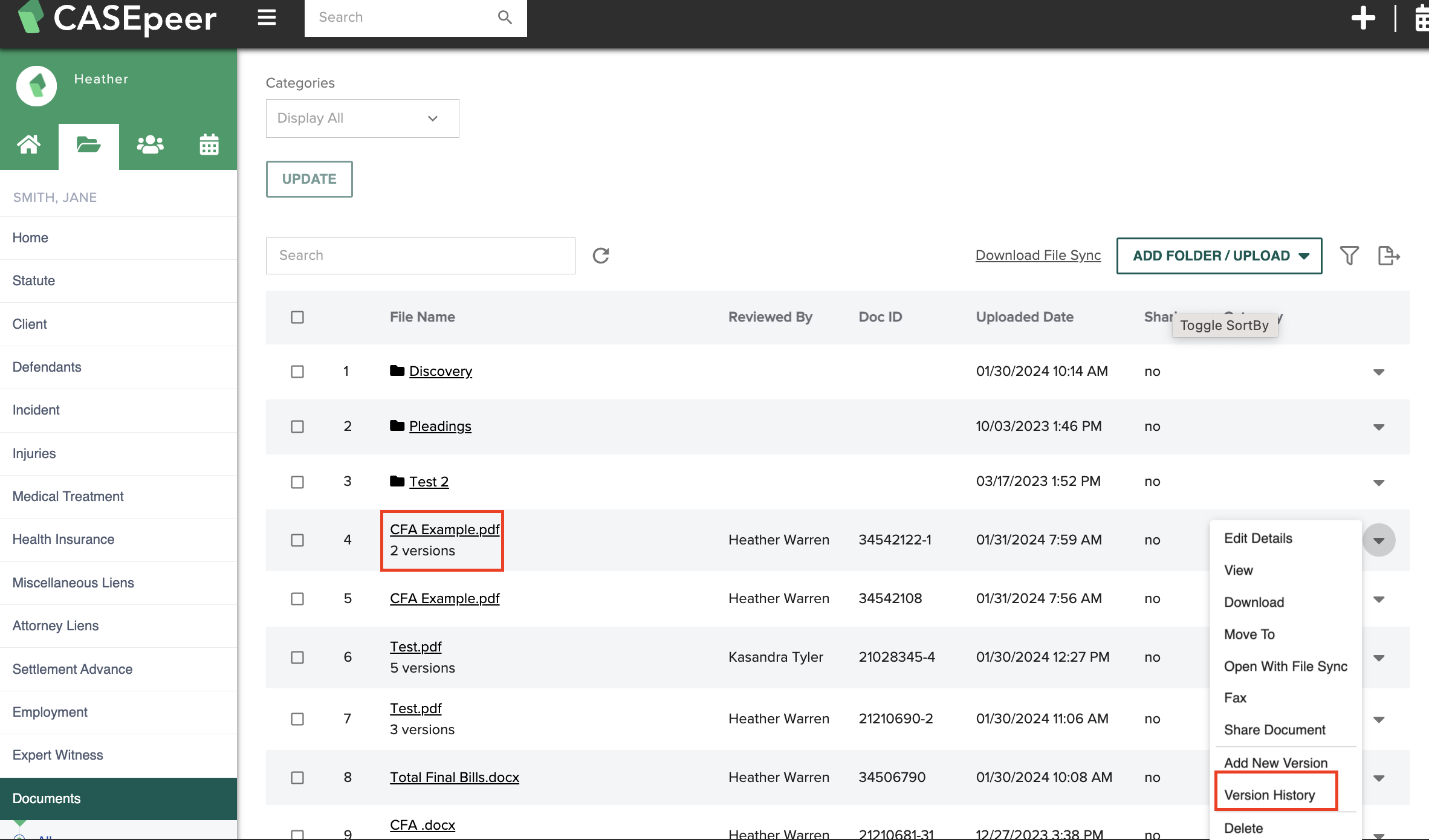Sort by File Name column header
Screen dimensions: 1429x840
[423, 317]
